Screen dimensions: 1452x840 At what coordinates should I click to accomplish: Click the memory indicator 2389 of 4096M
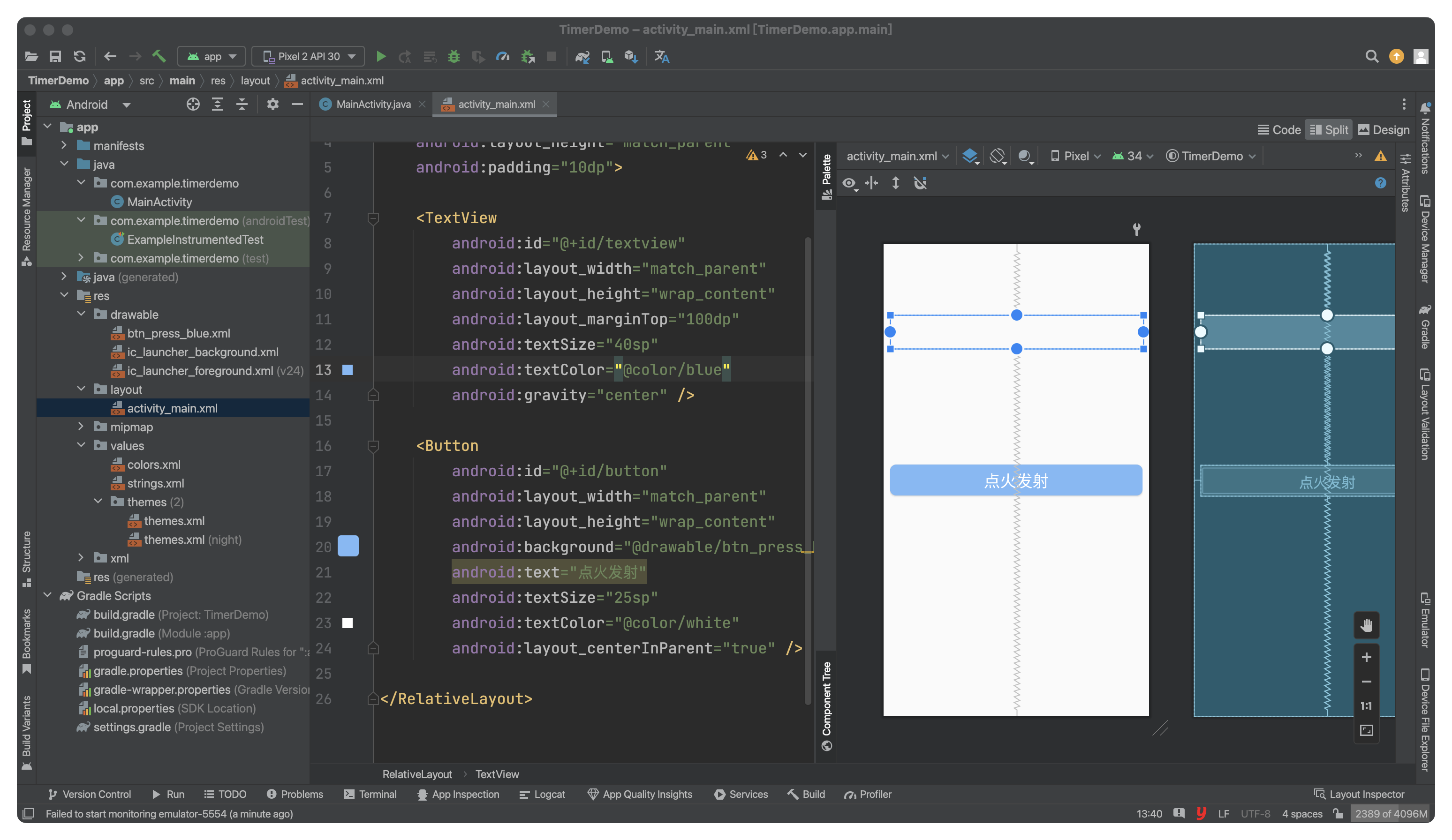[1391, 814]
